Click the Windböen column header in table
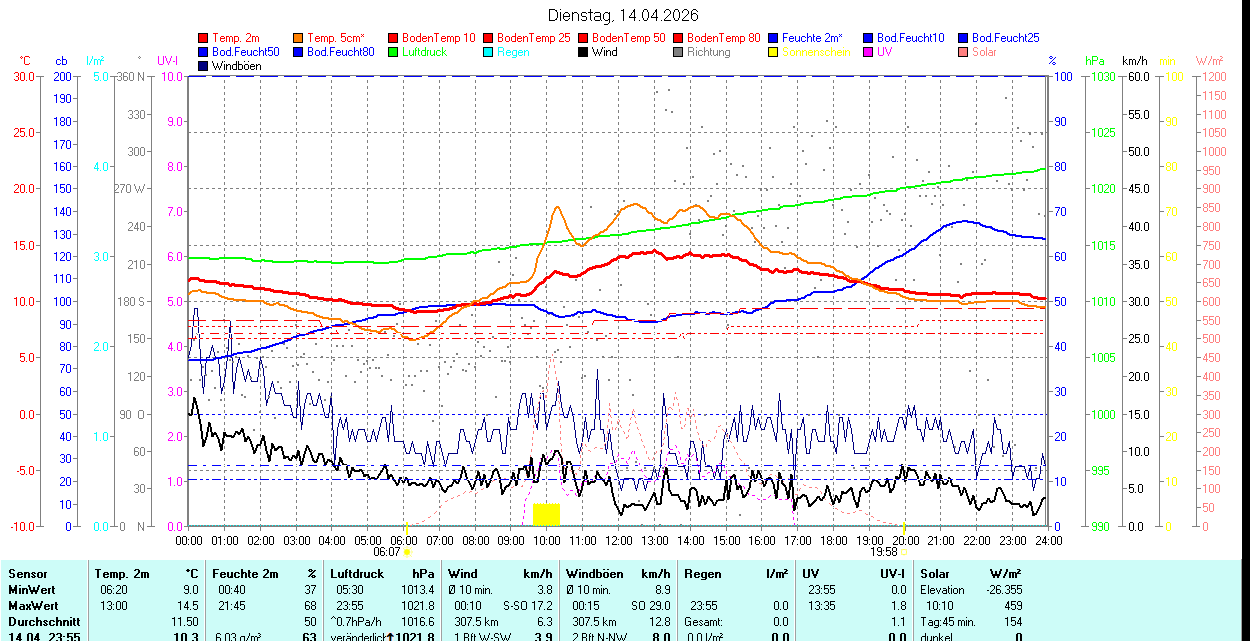 (x=593, y=574)
